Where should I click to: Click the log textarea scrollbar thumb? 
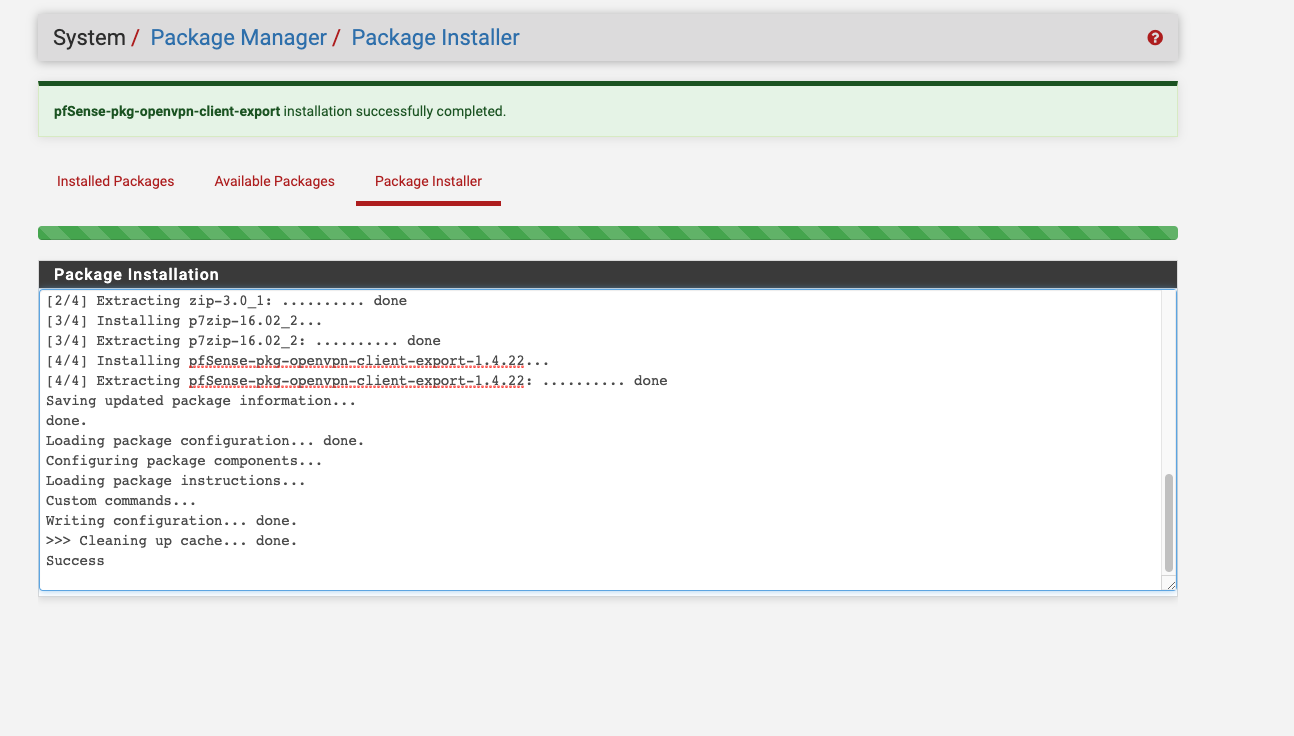coord(1168,523)
